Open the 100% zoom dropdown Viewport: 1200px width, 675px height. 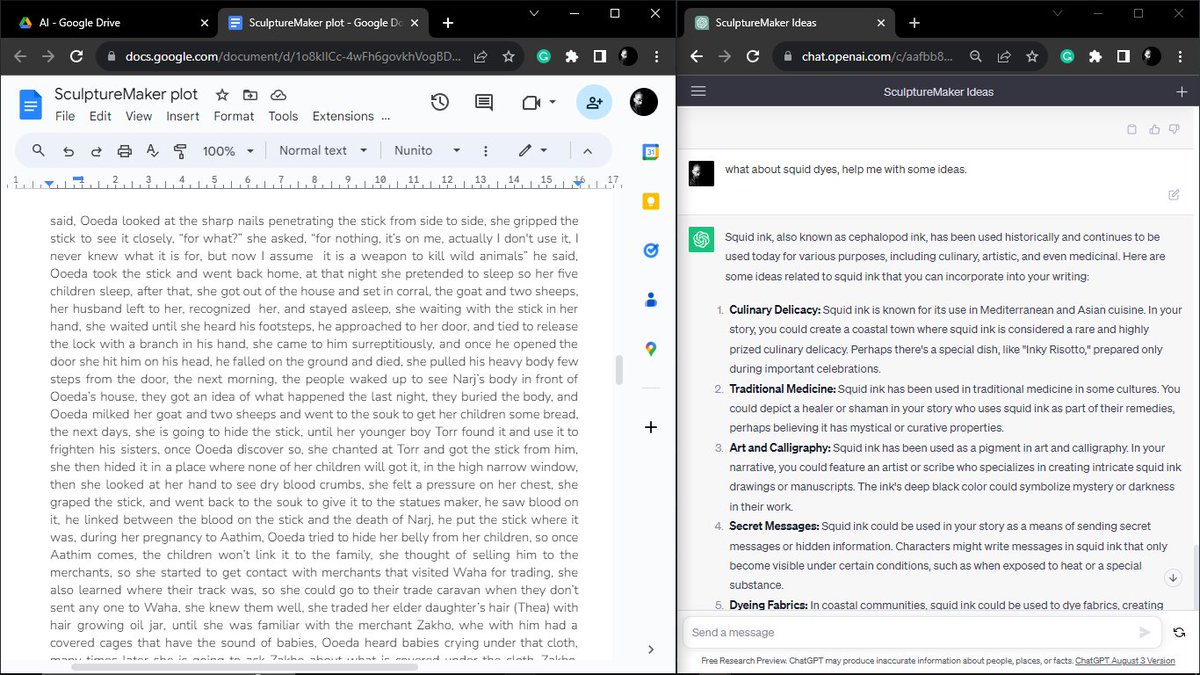click(x=227, y=151)
